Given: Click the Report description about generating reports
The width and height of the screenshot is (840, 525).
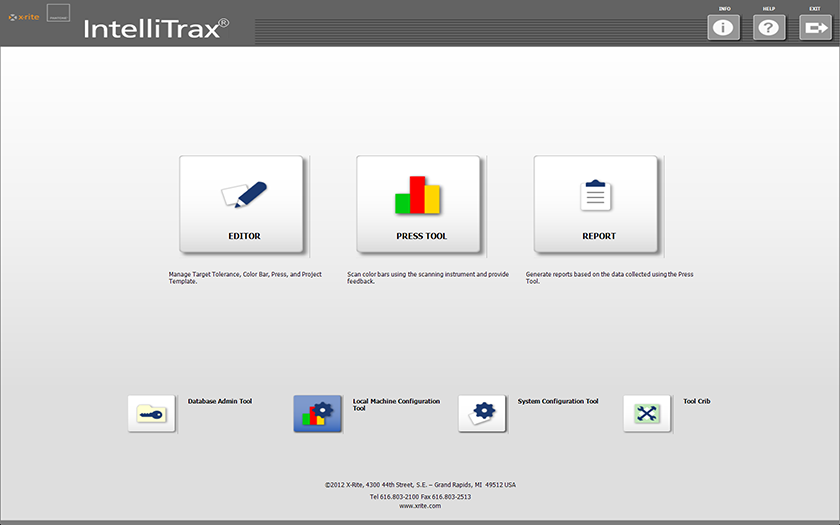Looking at the screenshot, I should pyautogui.click(x=610, y=278).
